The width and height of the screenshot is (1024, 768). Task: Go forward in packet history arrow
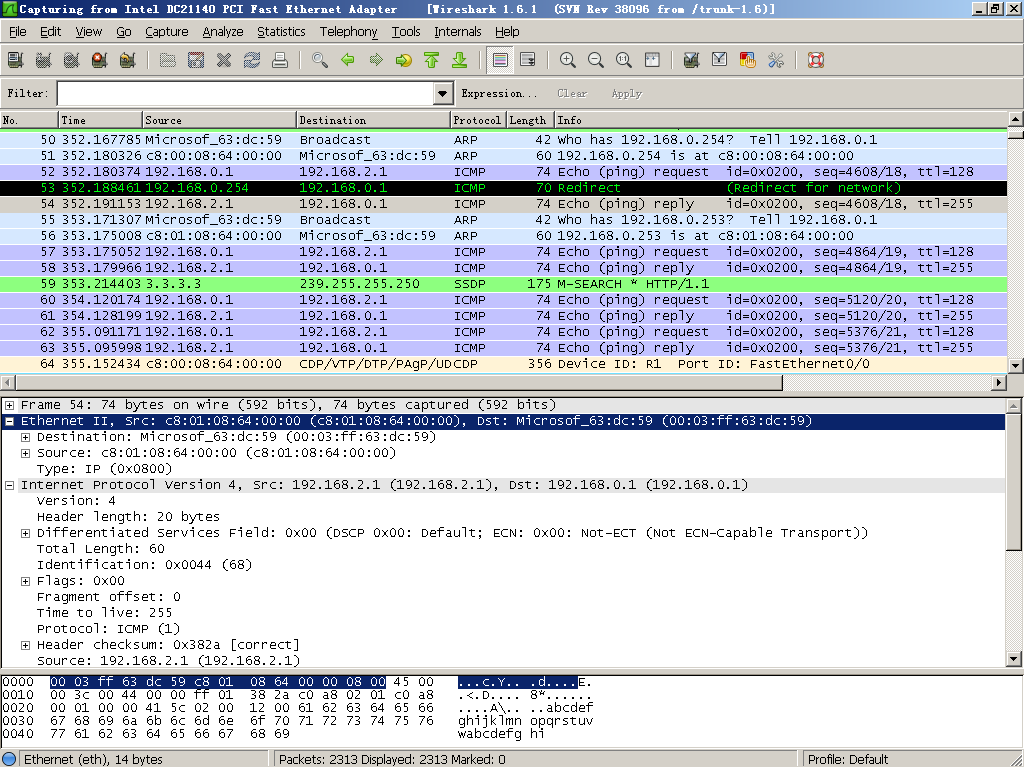coord(376,60)
